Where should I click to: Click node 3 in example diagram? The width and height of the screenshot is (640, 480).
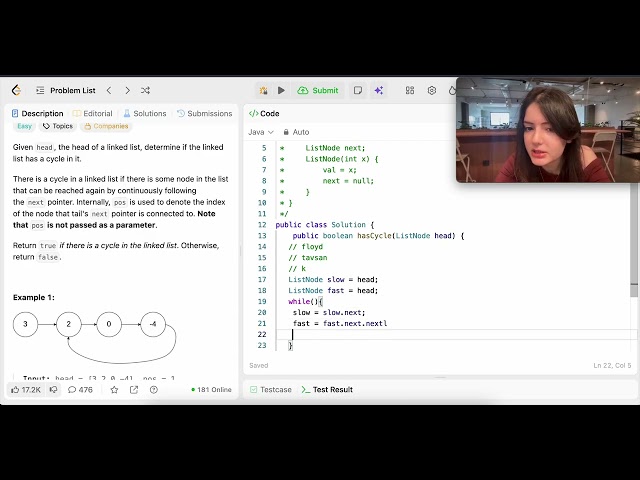point(25,324)
